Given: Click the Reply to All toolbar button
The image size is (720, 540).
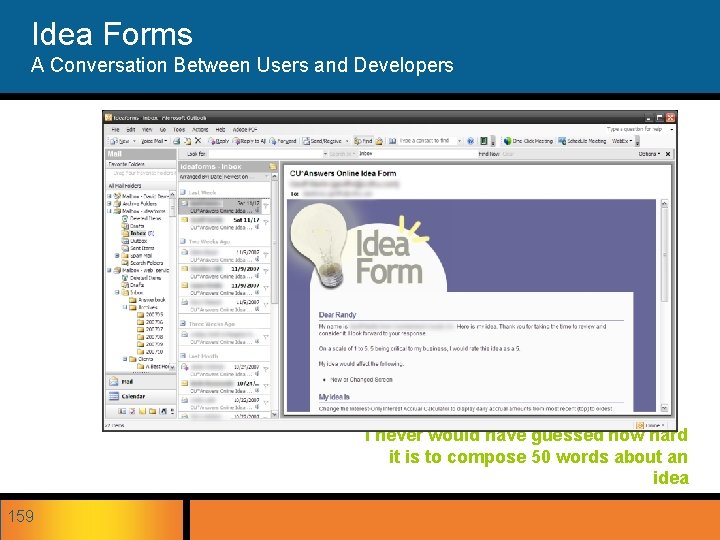Looking at the screenshot, I should (250, 141).
